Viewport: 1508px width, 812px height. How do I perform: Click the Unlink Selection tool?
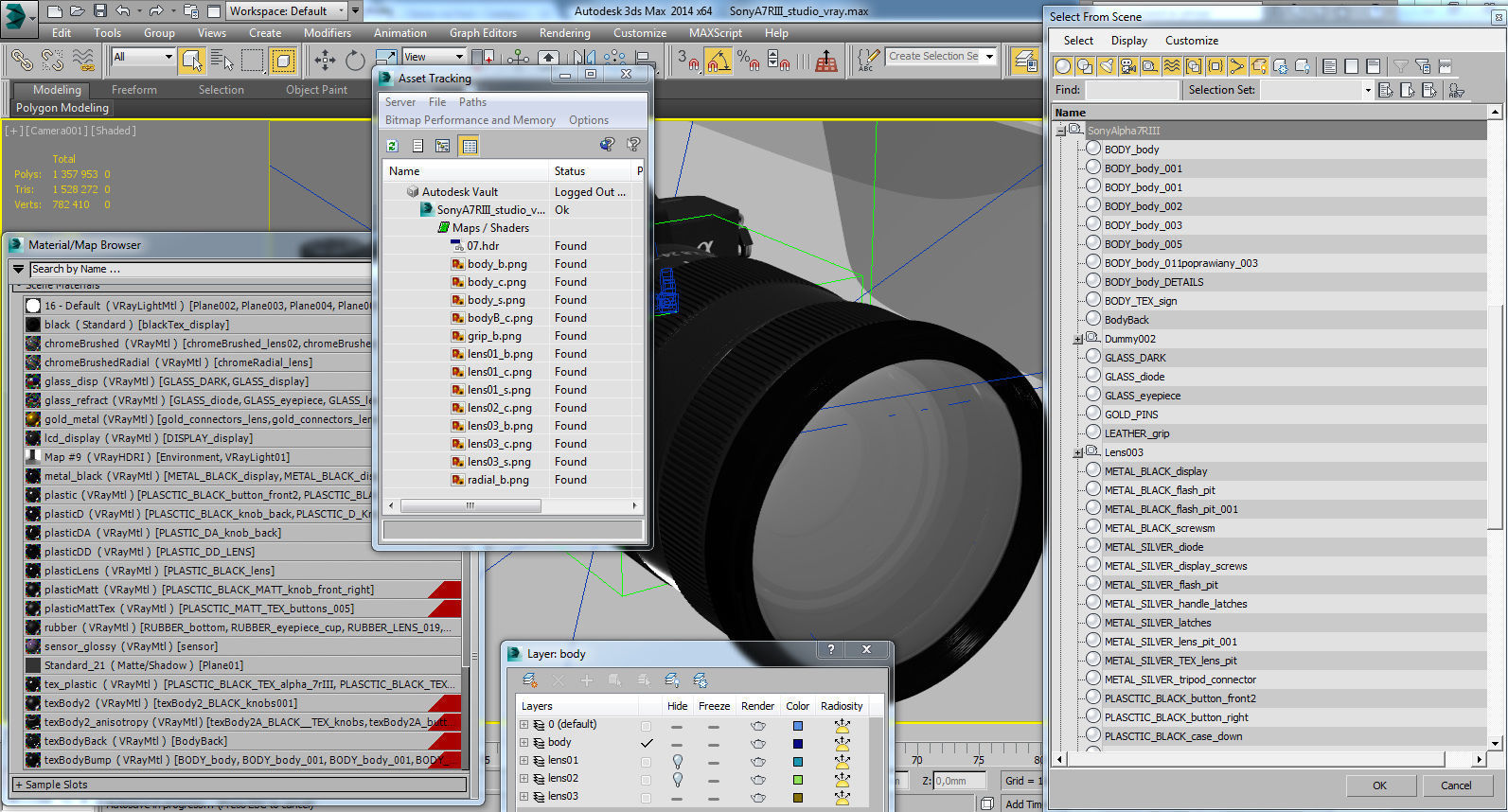52,61
